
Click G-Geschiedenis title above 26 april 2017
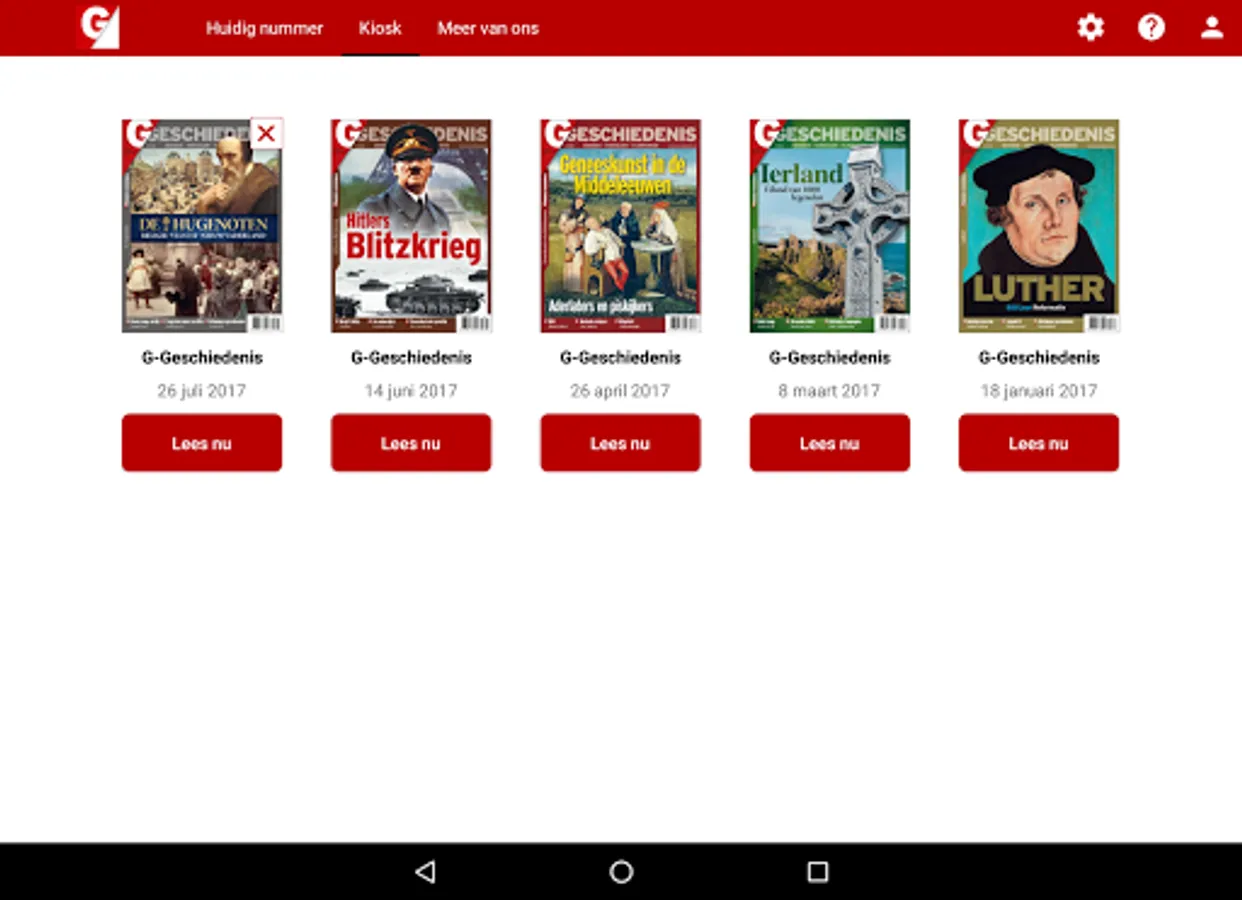tap(620, 357)
